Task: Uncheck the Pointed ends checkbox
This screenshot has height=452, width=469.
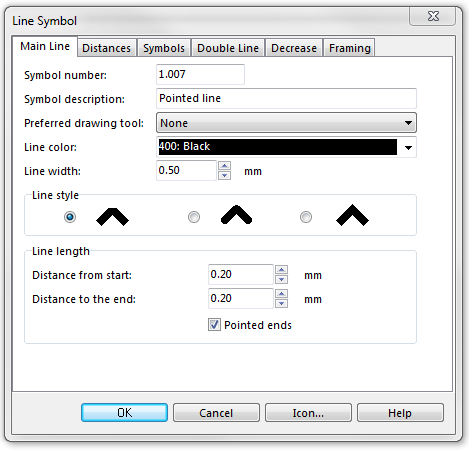Action: (214, 324)
